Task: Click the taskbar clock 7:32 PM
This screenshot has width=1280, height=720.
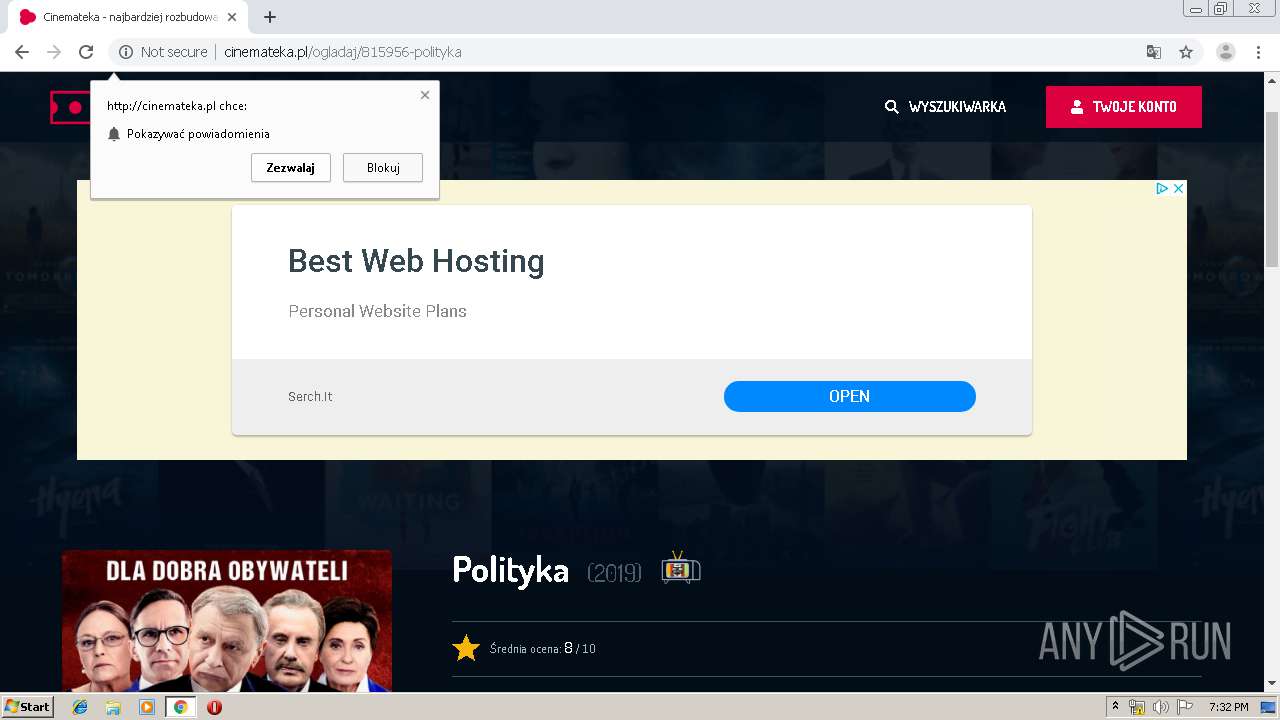Action: point(1228,707)
